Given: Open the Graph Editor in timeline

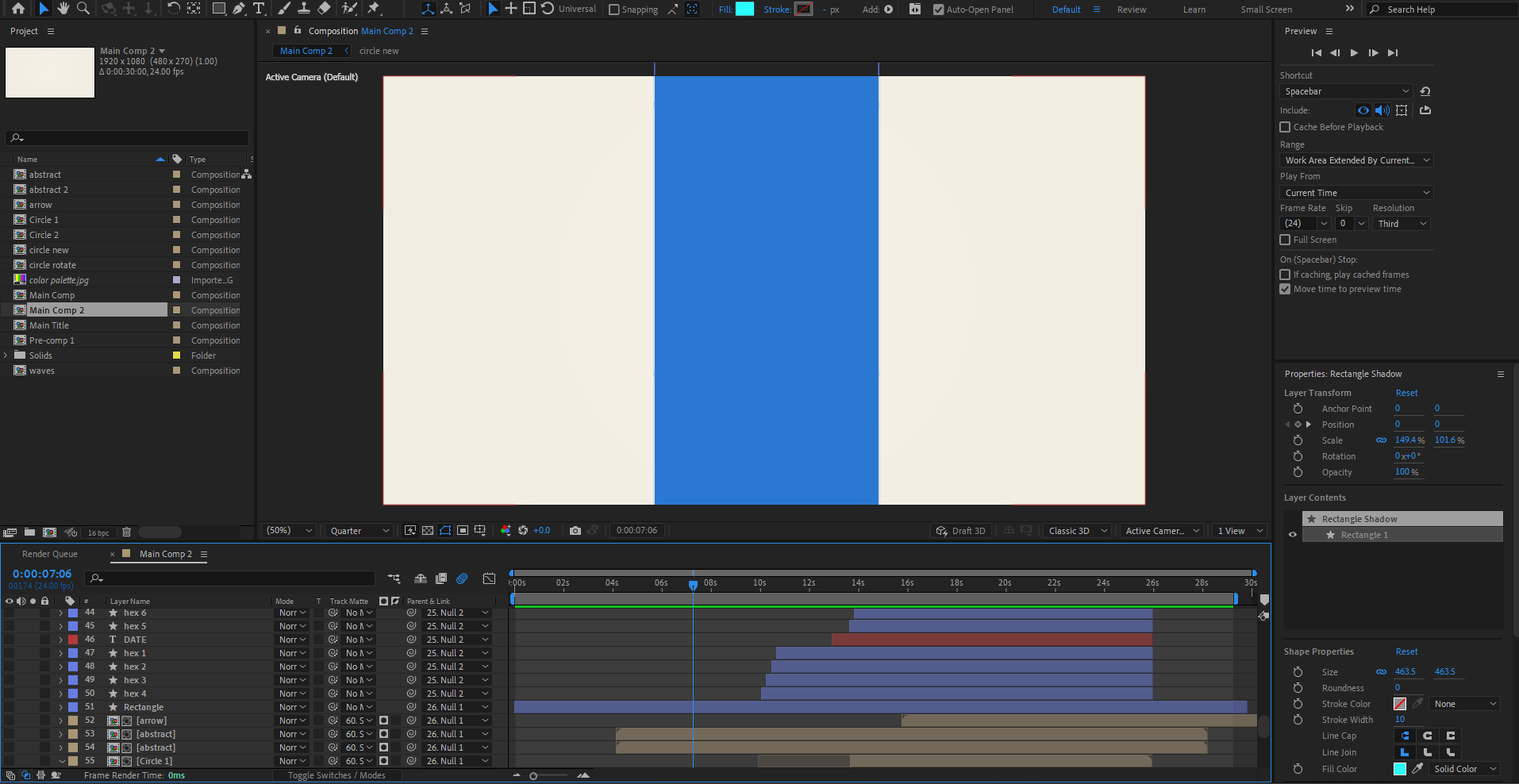Looking at the screenshot, I should coord(489,578).
